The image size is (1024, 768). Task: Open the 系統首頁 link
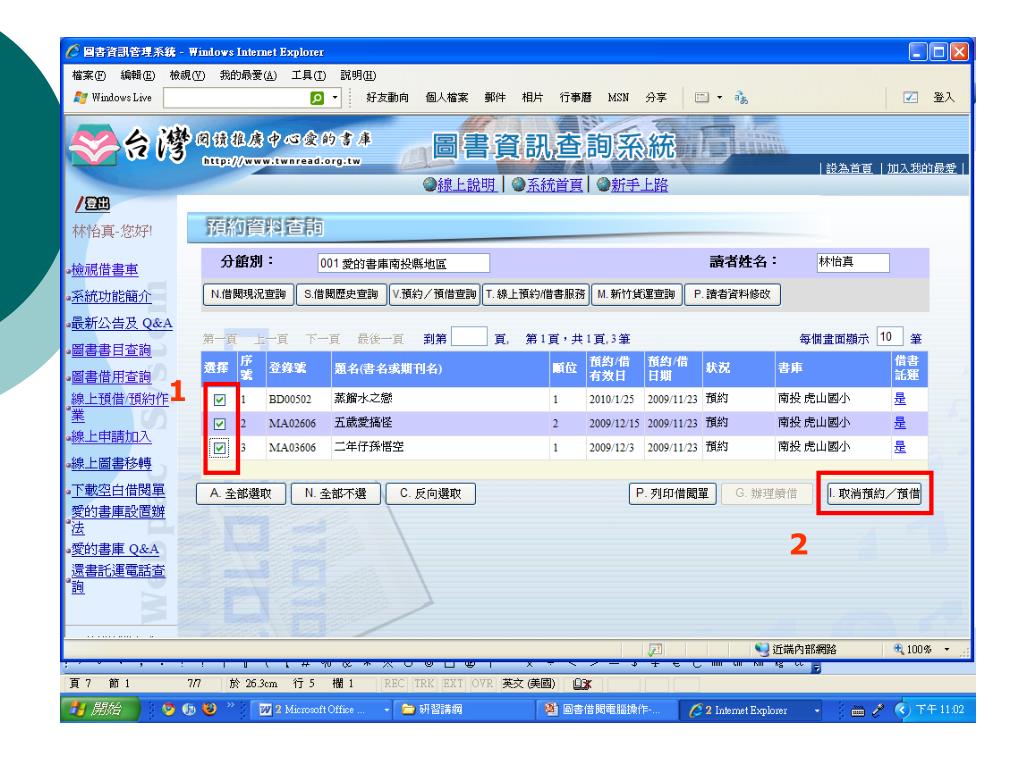tap(554, 185)
